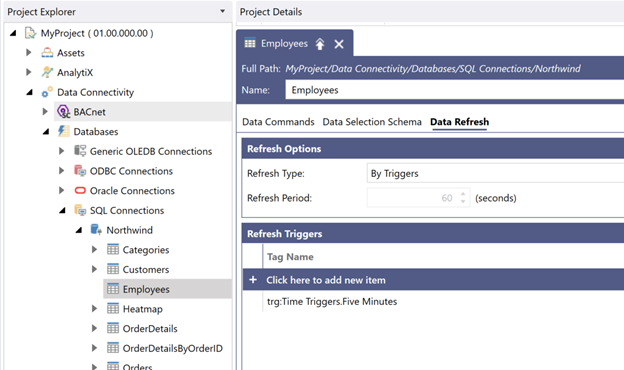
Task: Click the Employees table icon in tree
Action: click(x=113, y=289)
